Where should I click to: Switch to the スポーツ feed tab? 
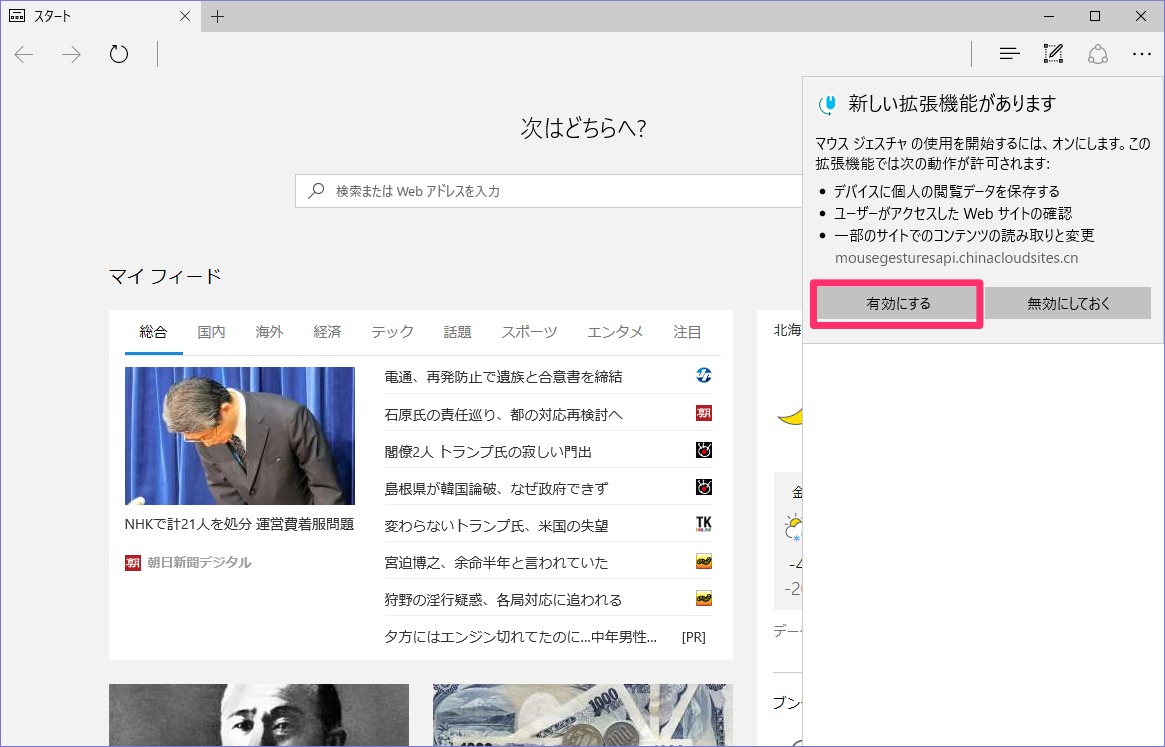click(529, 332)
